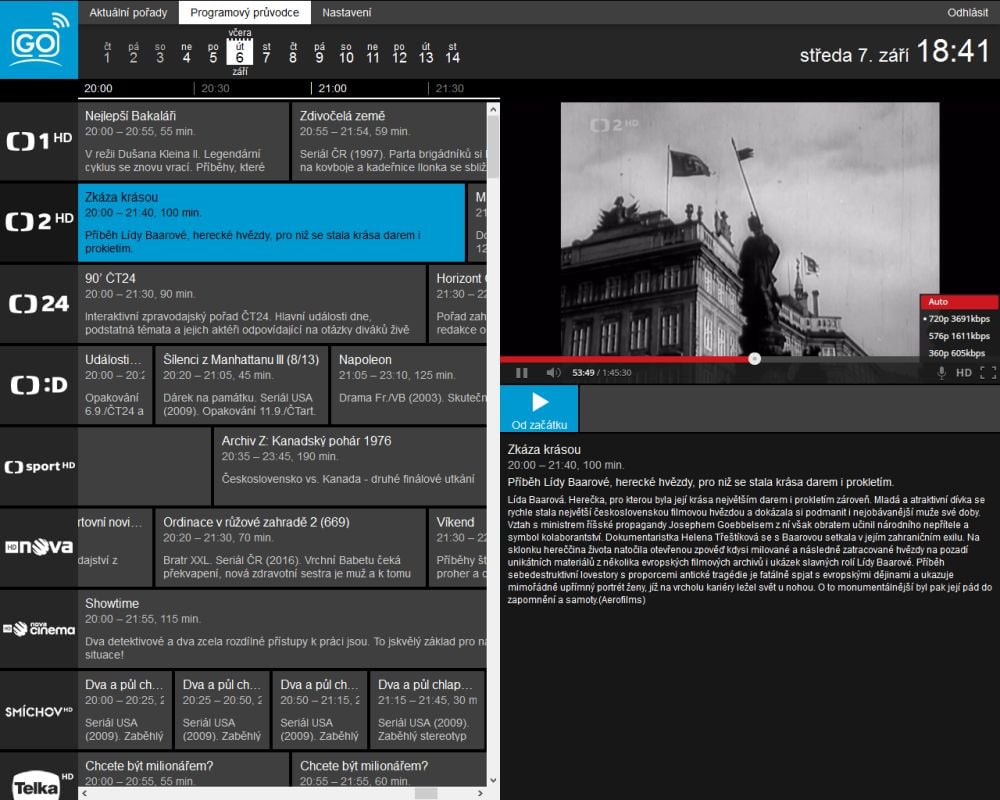Click the video progress slider handle
The height and width of the screenshot is (800, 1000).
tap(754, 358)
